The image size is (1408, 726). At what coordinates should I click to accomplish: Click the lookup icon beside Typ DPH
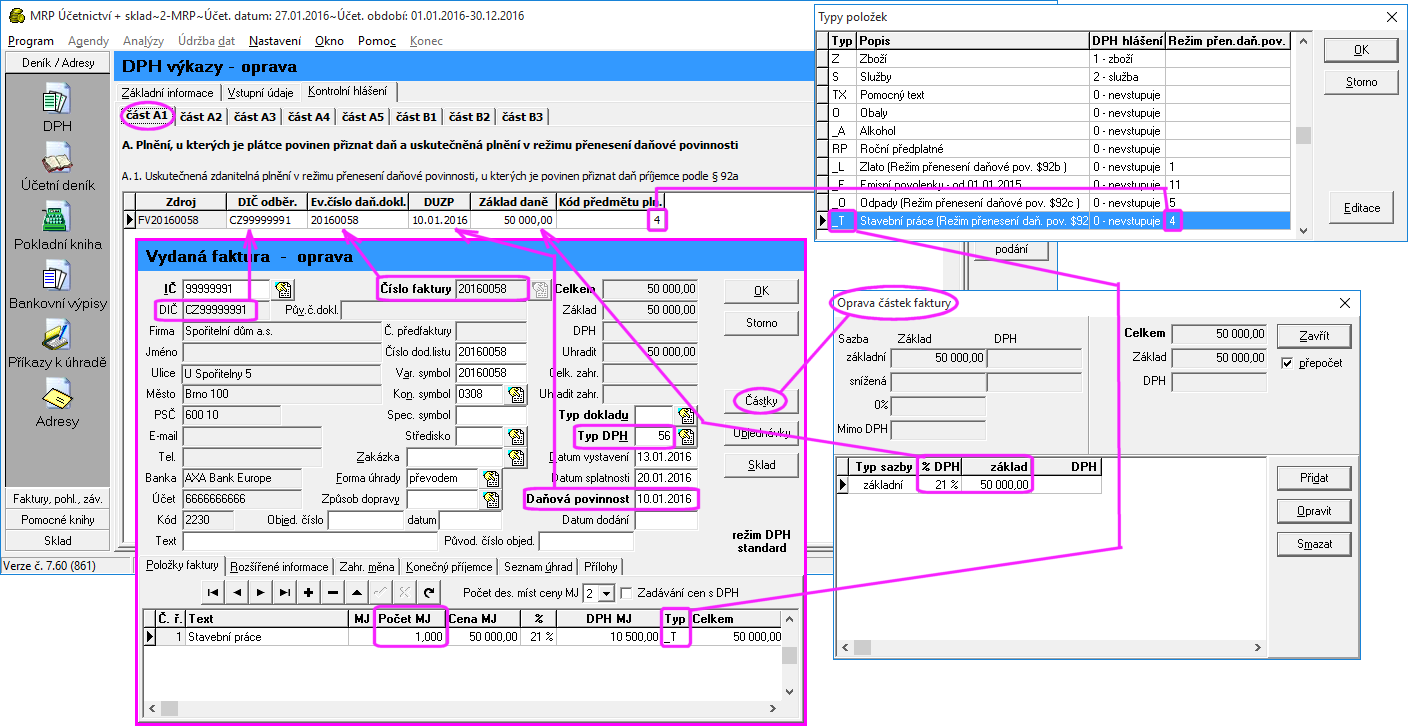(686, 436)
